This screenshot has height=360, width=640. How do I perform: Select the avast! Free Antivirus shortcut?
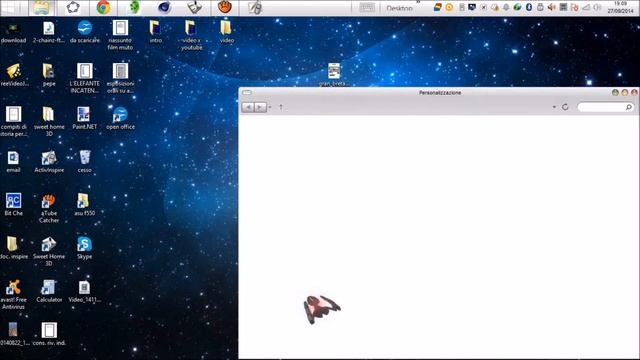point(13,294)
